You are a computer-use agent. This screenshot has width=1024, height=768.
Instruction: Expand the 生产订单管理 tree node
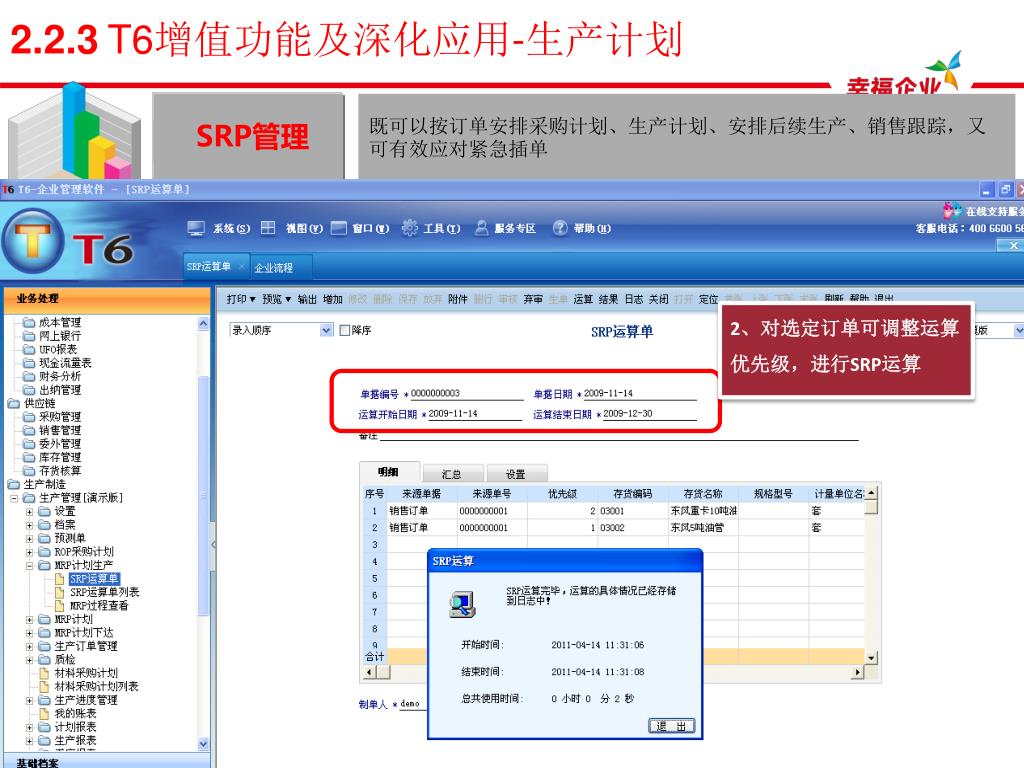[29, 647]
